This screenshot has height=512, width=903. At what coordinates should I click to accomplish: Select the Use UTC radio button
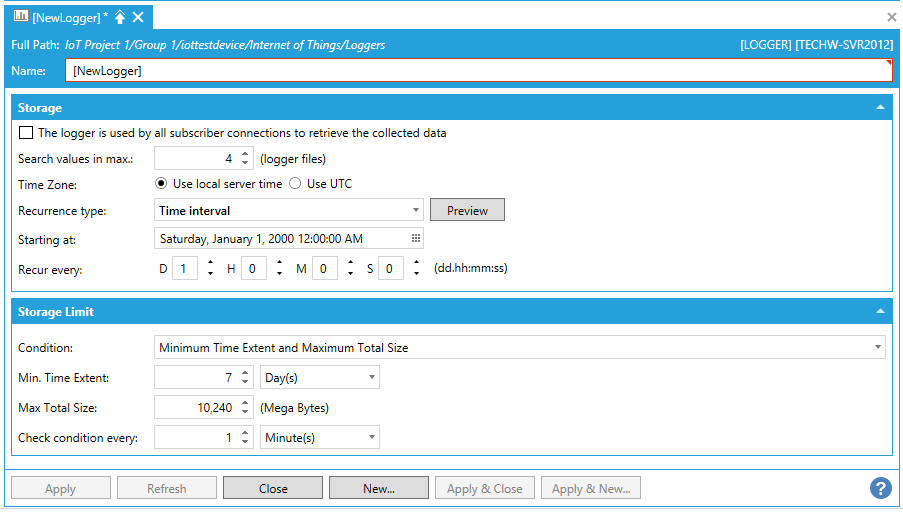[295, 184]
